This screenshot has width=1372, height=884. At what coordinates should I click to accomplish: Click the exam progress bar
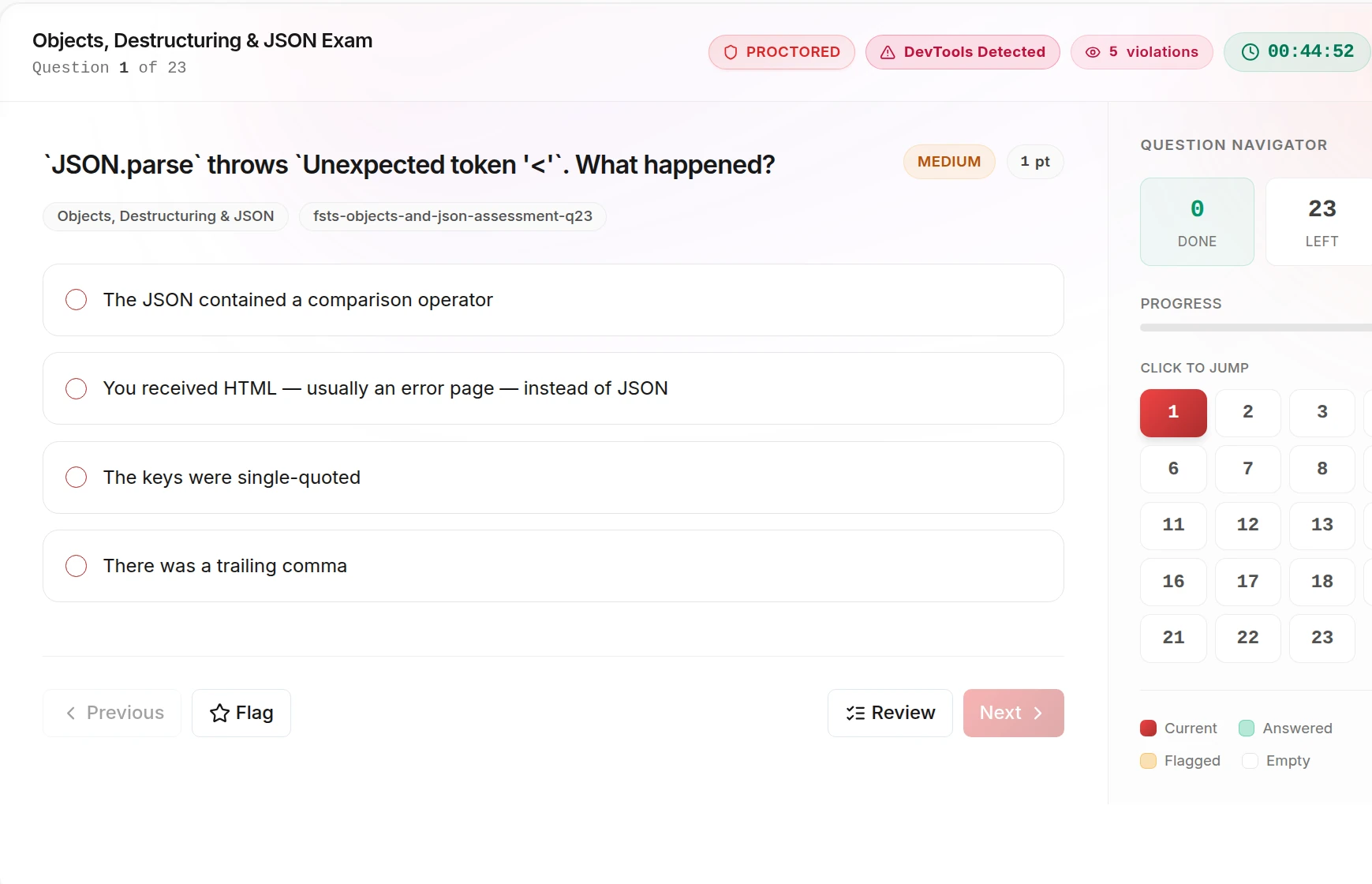coord(1256,328)
